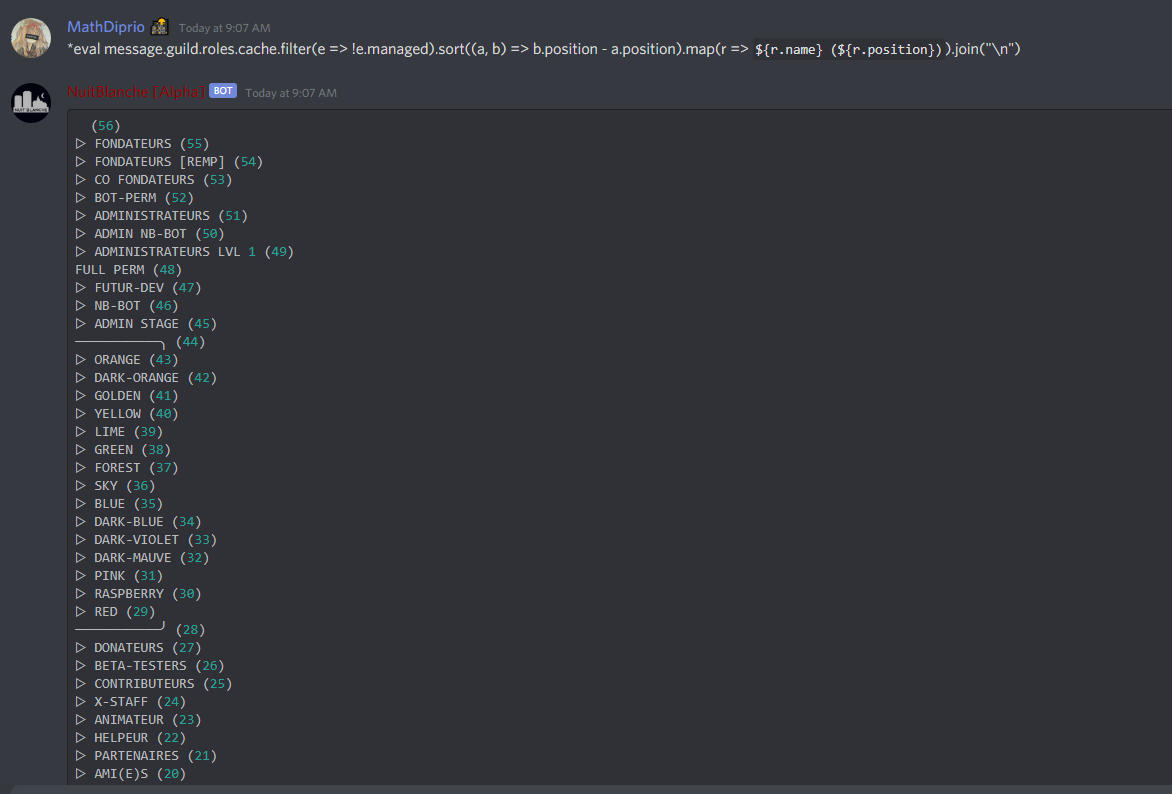Click the NuitBlanche [Alpha] username
Viewport: 1172px width, 794px height.
tap(135, 92)
